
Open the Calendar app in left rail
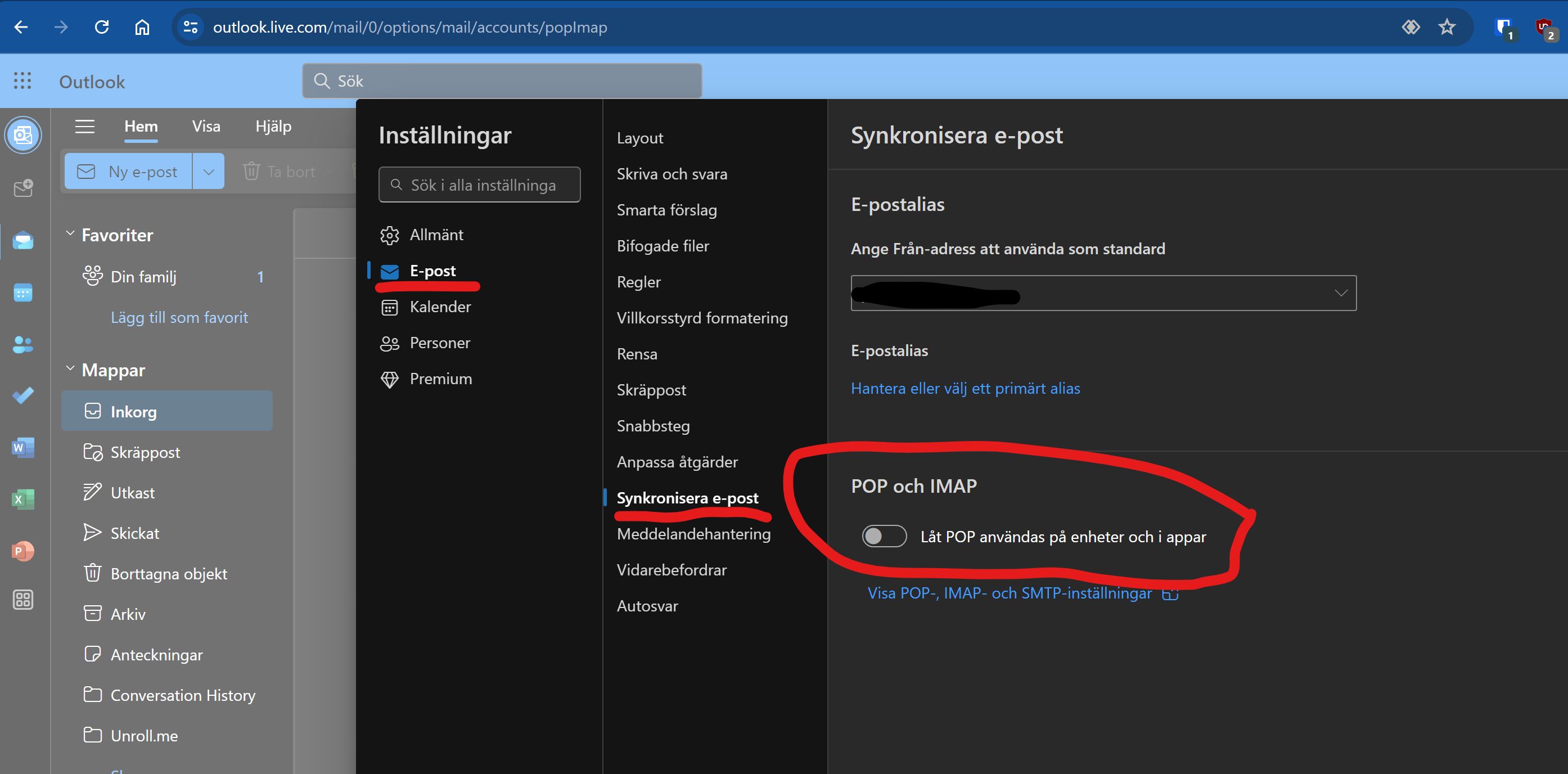pyautogui.click(x=23, y=293)
